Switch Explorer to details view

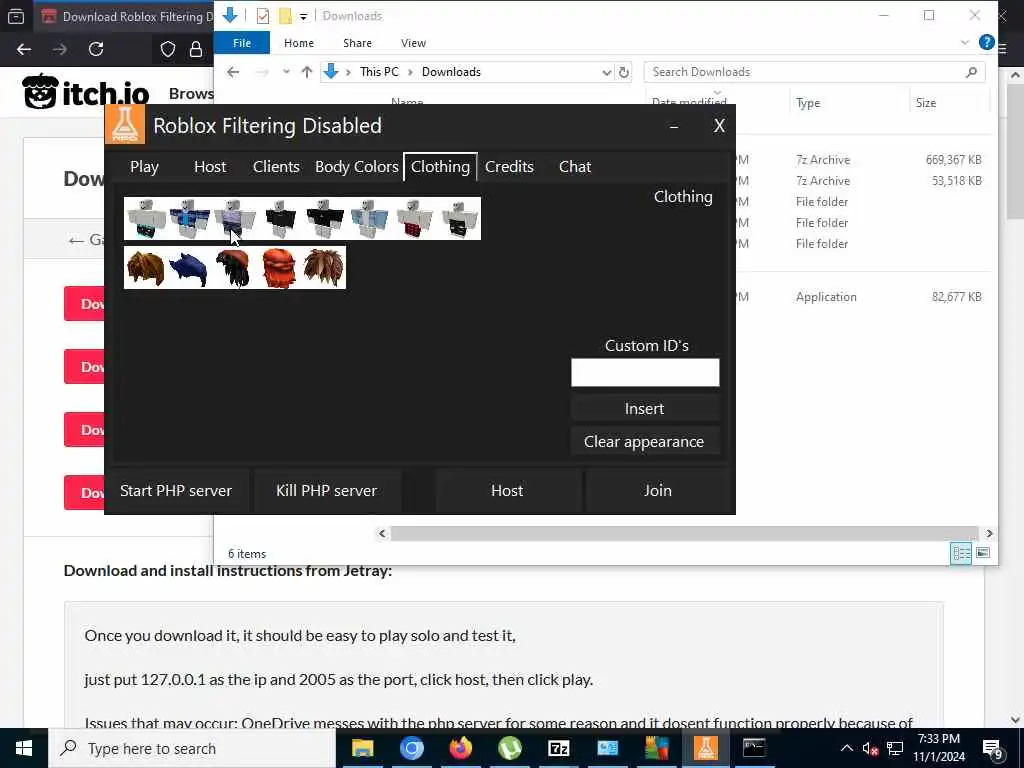961,554
